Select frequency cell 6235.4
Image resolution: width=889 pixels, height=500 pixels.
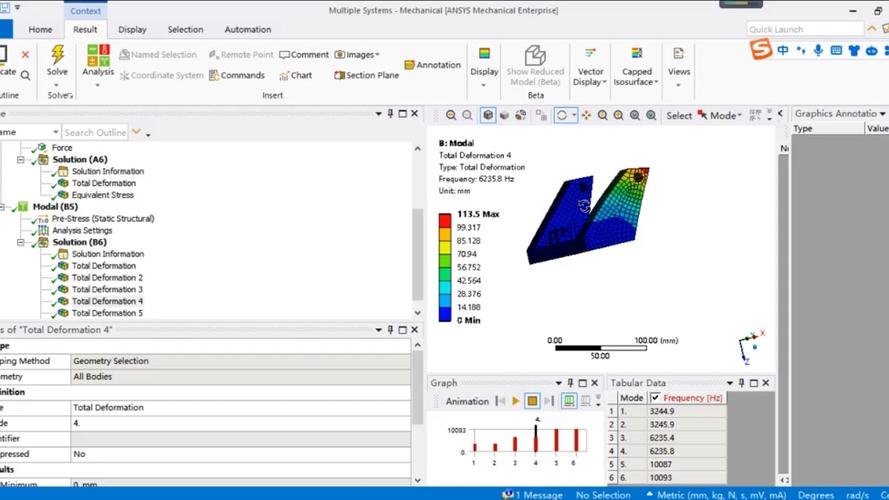[x=687, y=438]
